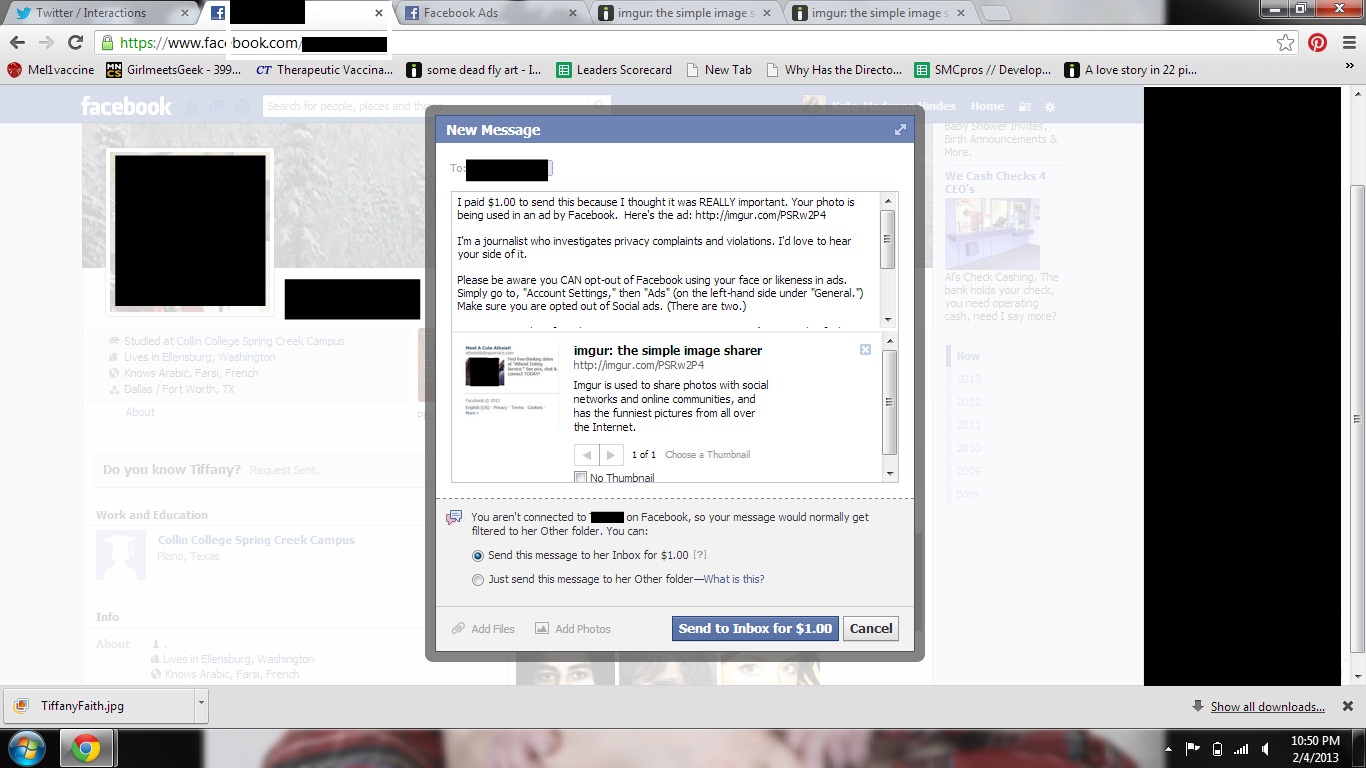
Task: Open the Windows Start menu
Action: coord(25,748)
